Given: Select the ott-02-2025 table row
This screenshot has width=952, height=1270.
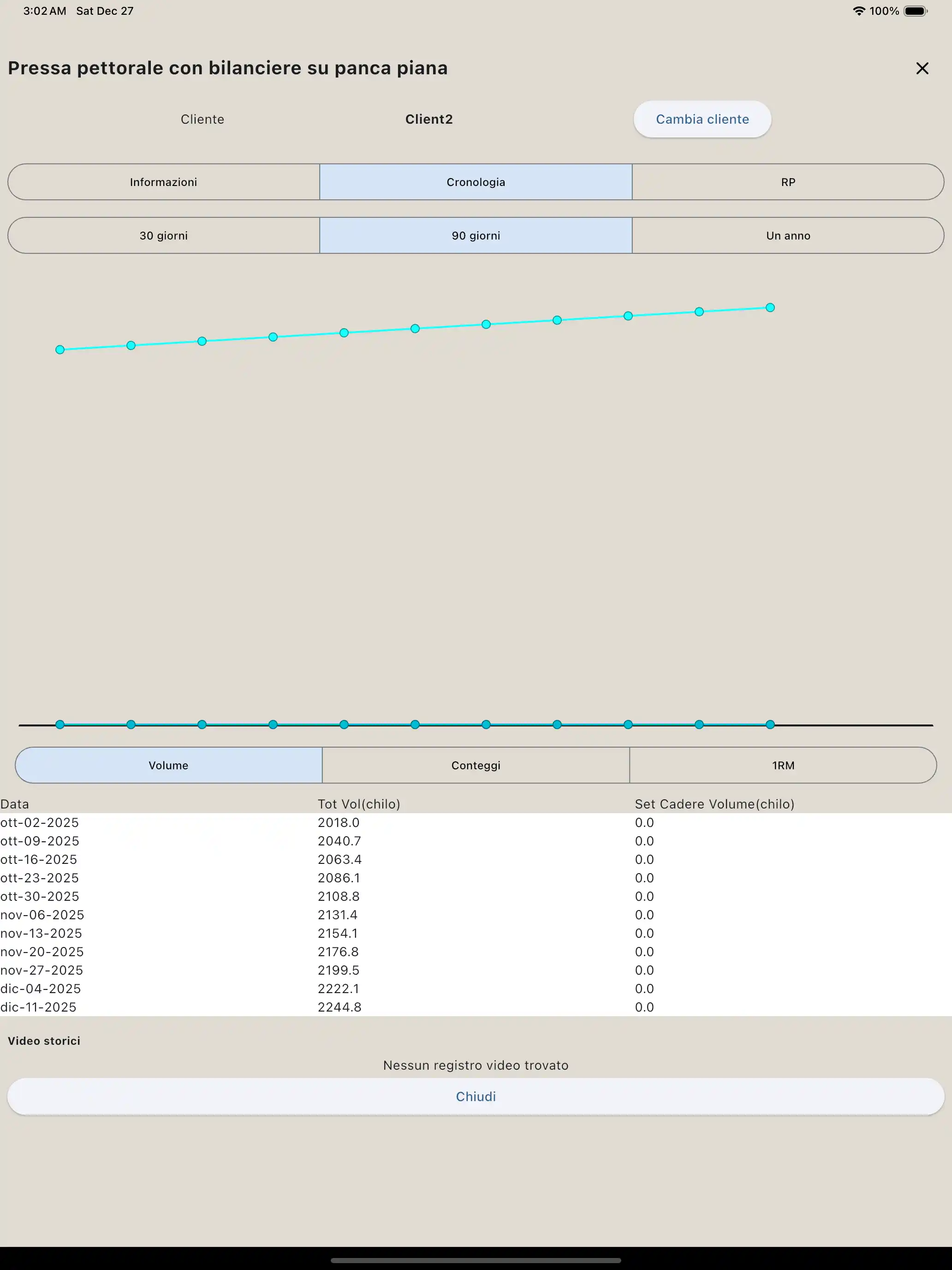Looking at the screenshot, I should (40, 823).
